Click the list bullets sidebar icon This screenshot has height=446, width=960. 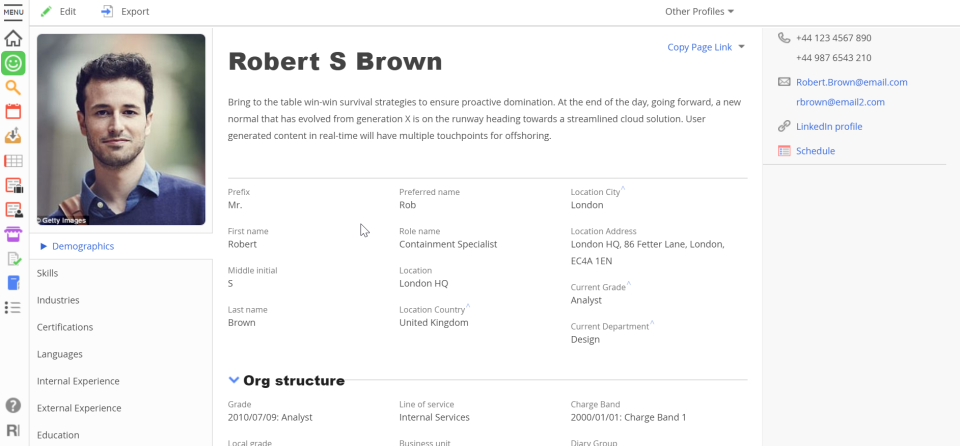tap(13, 307)
